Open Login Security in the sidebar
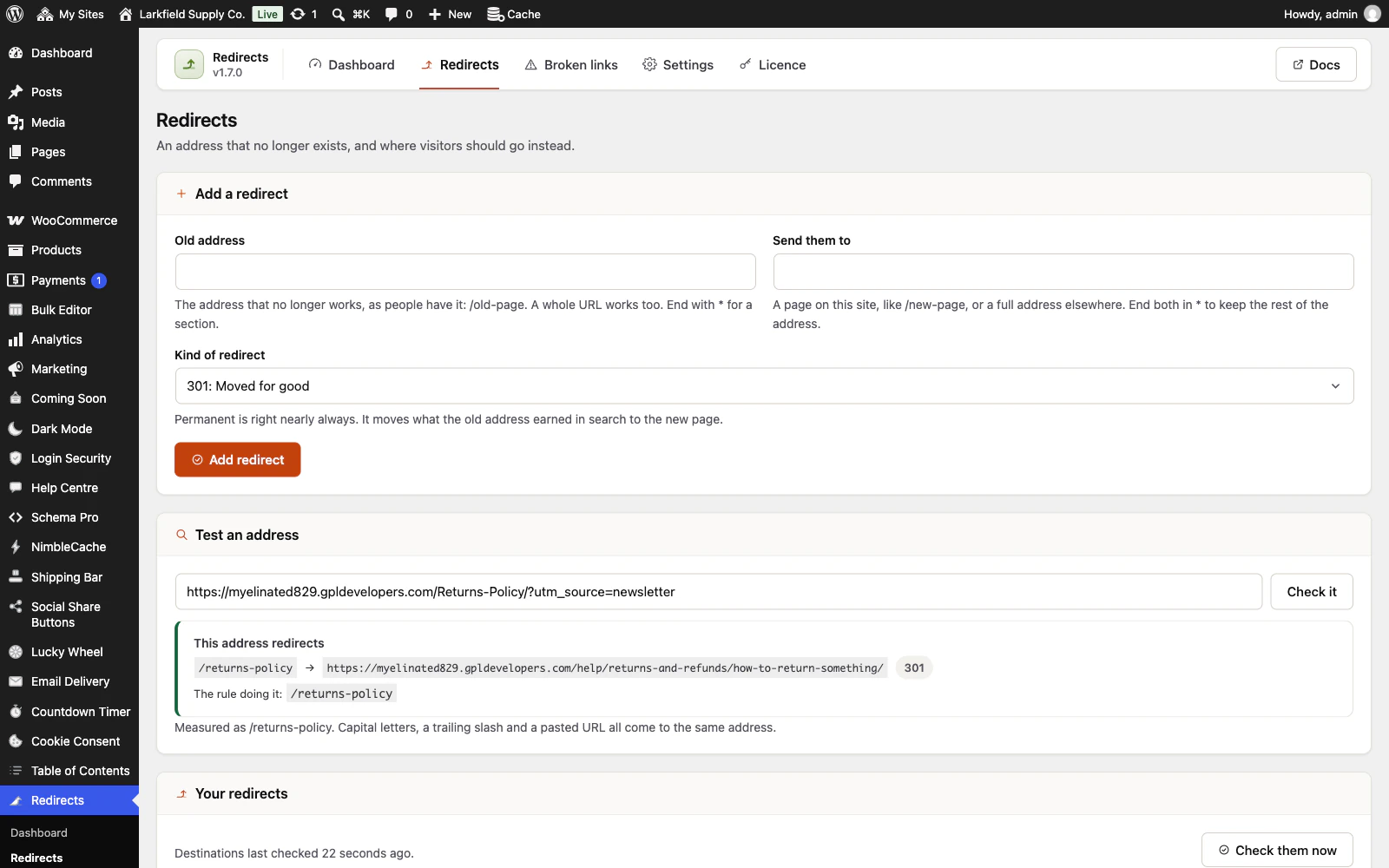 pos(69,458)
